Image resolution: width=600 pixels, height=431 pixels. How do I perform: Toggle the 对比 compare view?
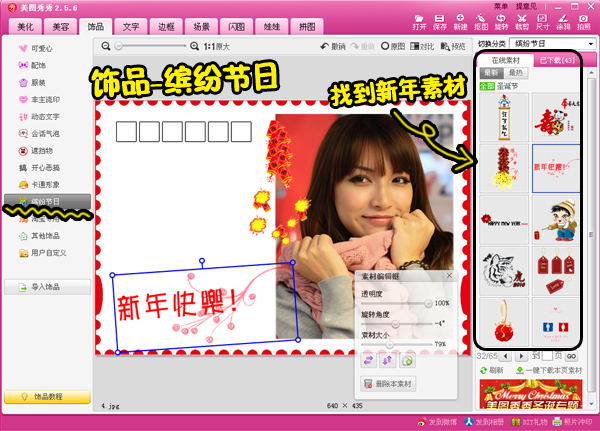pyautogui.click(x=422, y=46)
